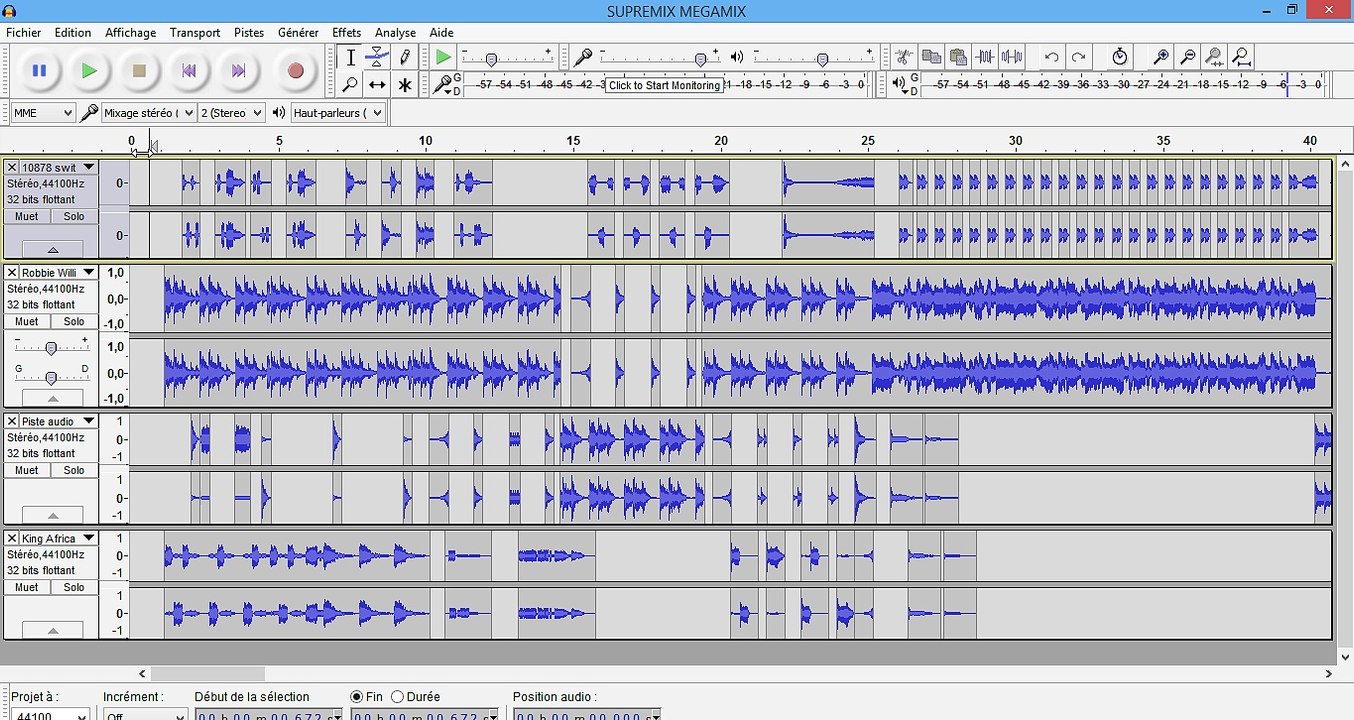Open the Pistes menu
This screenshot has width=1354, height=720.
249,33
